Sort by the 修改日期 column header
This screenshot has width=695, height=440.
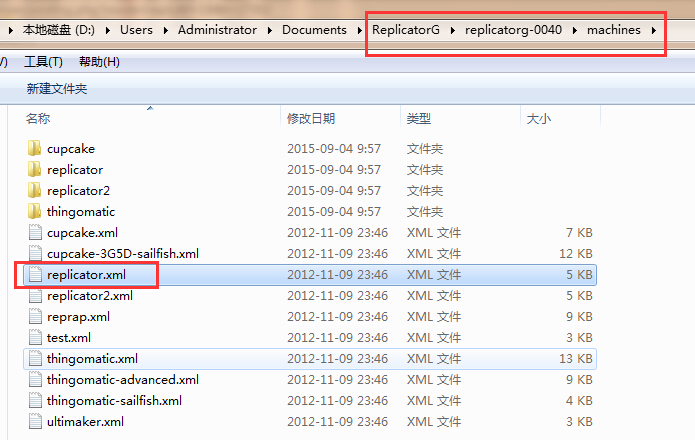click(x=310, y=118)
